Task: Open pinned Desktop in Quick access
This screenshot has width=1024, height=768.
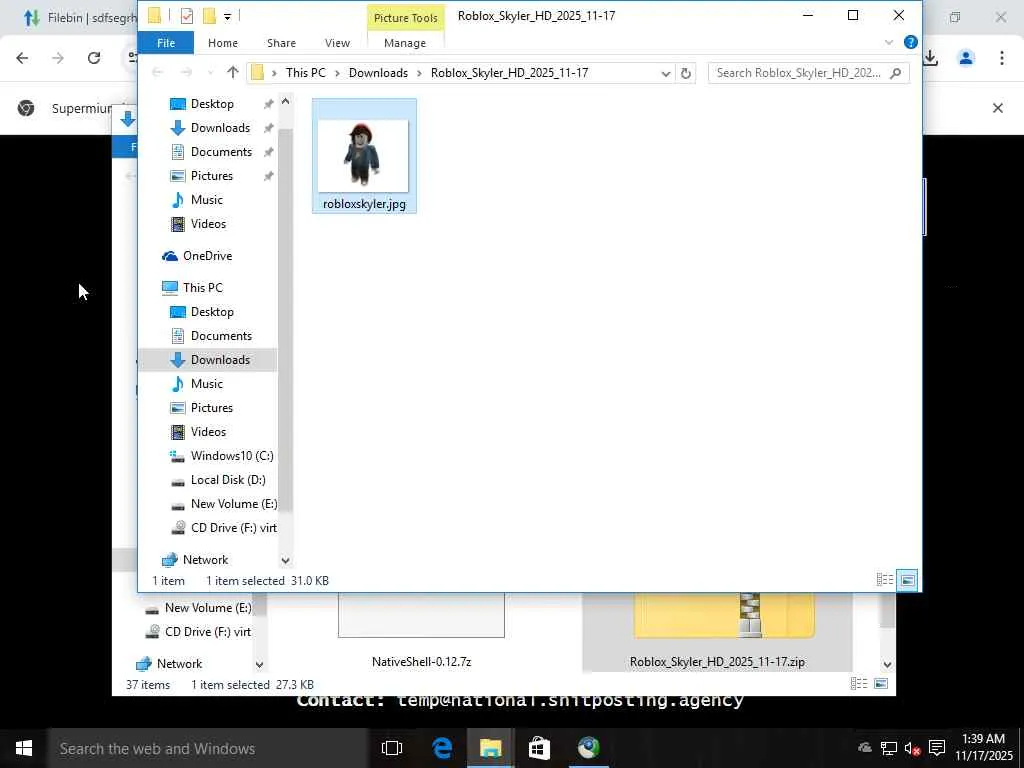Action: pyautogui.click(x=212, y=104)
